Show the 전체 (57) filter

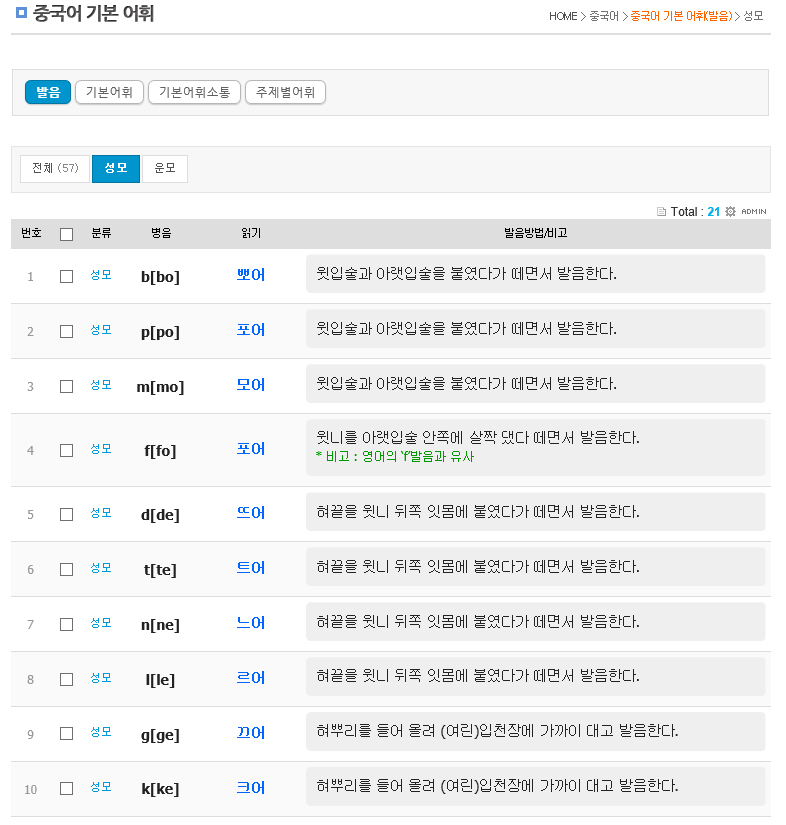click(x=55, y=169)
